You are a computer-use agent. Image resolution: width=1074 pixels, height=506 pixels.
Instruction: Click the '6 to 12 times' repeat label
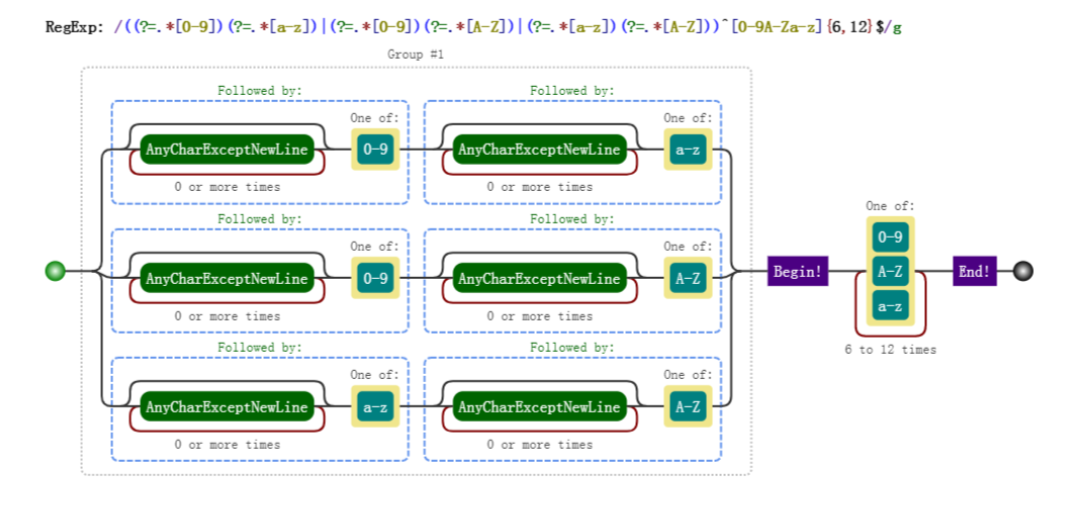coord(890,349)
